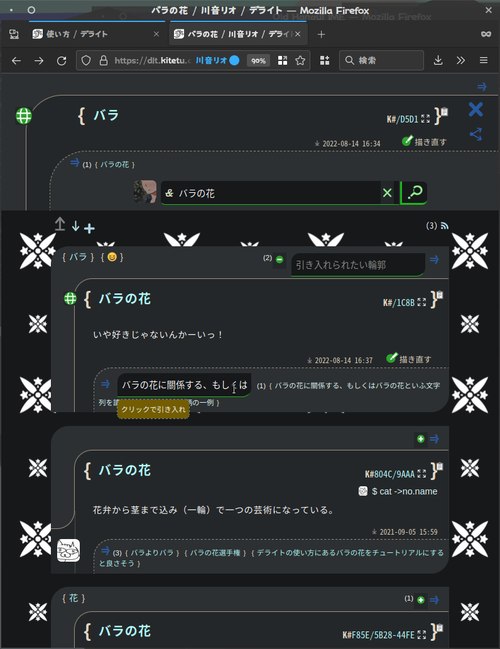
Task: Click the RSS feed icon next to (3)
Action: point(445,226)
